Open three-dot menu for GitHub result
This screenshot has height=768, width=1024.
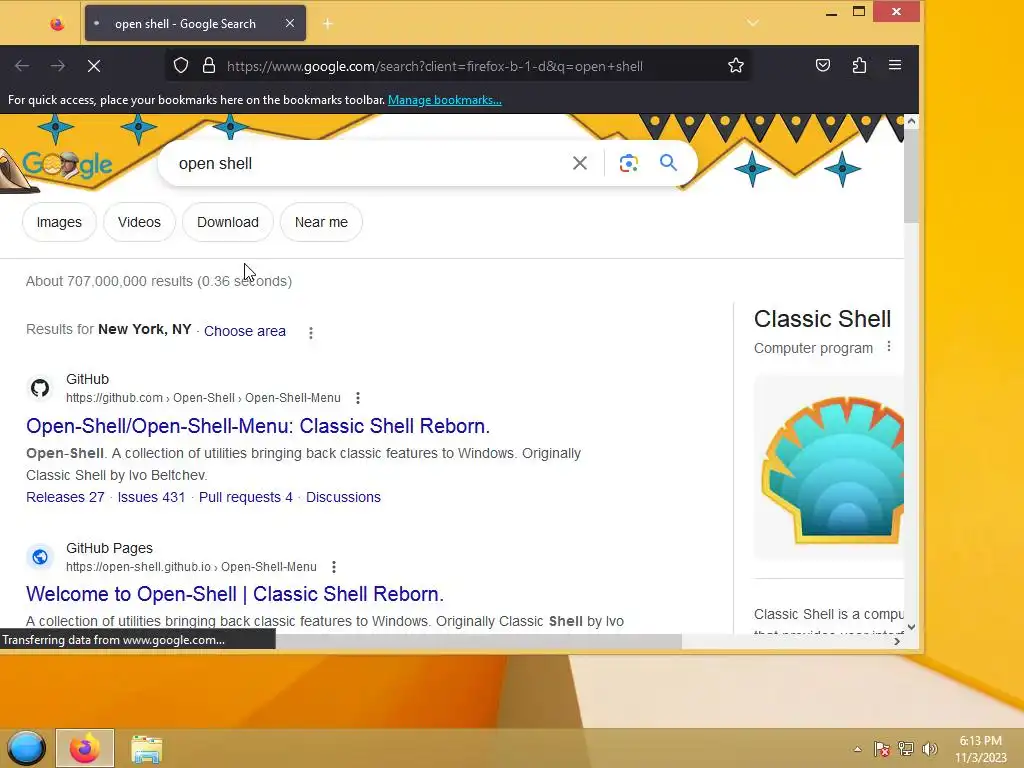(x=357, y=398)
